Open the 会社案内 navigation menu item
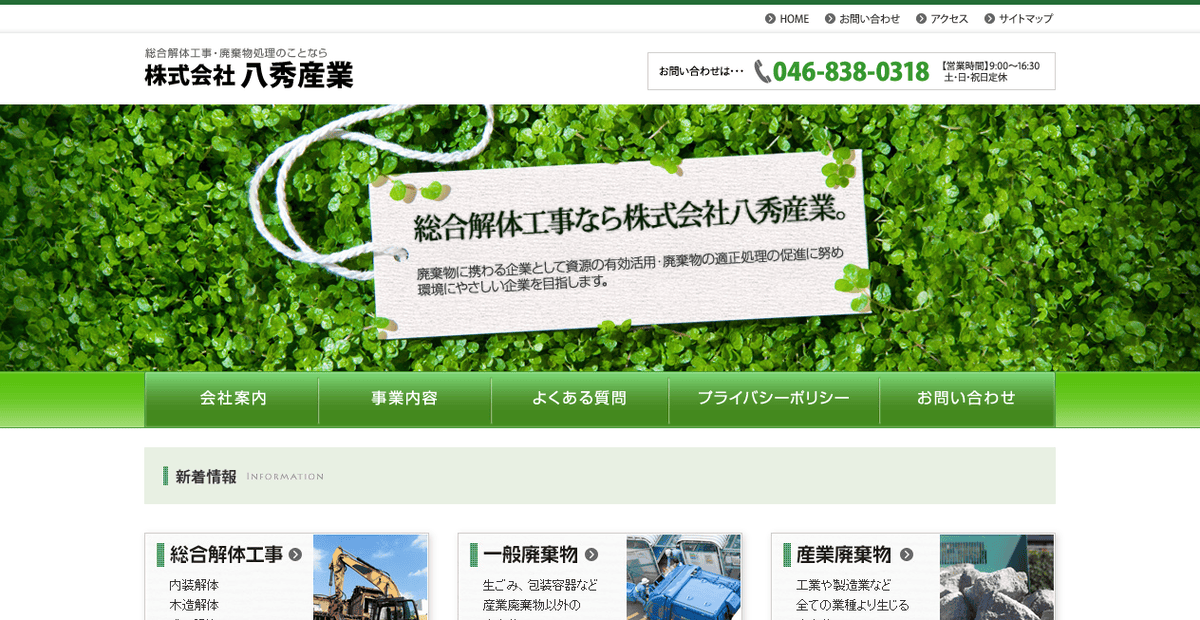Image resolution: width=1200 pixels, height=620 pixels. [231, 398]
